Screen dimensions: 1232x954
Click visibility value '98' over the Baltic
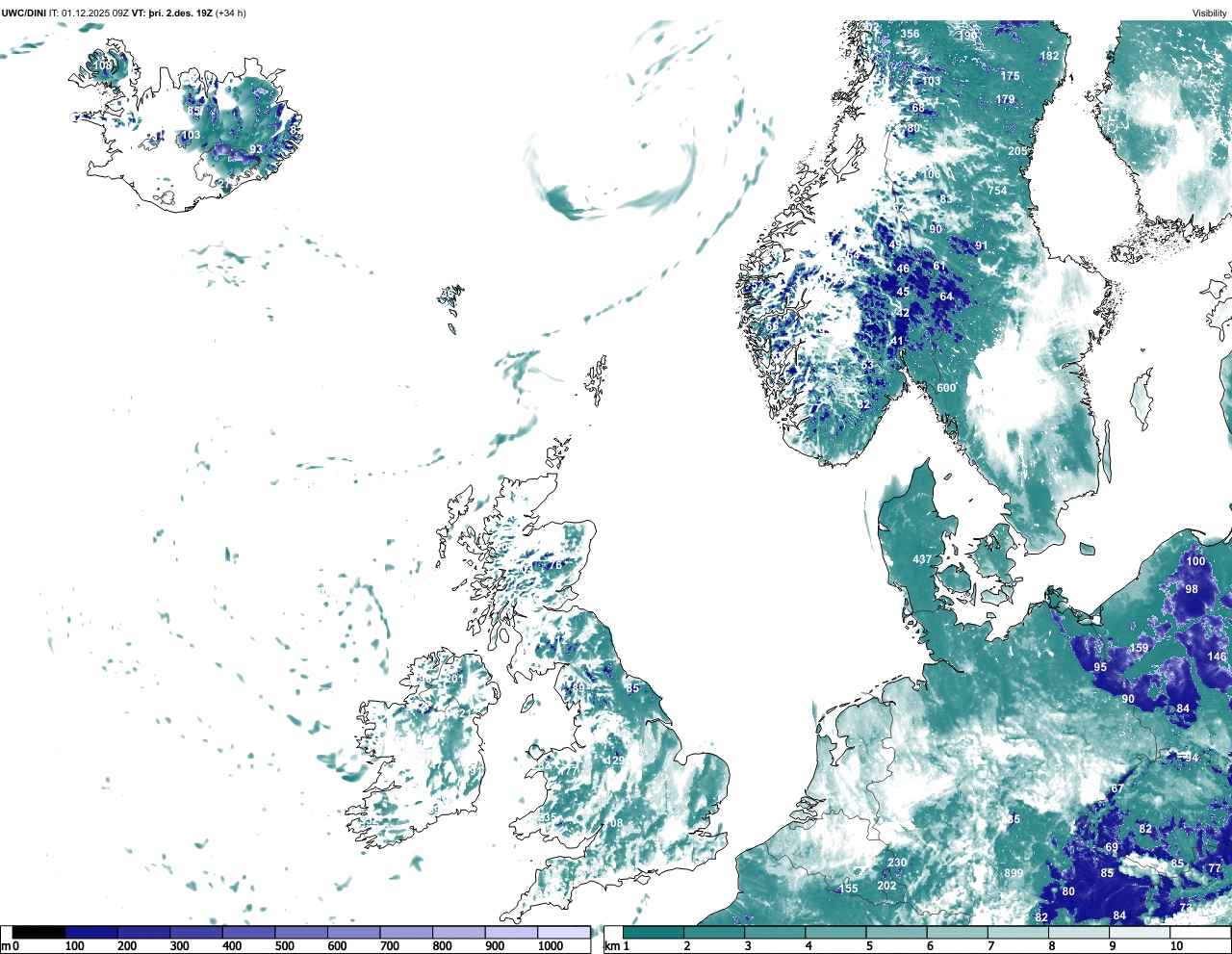1192,589
